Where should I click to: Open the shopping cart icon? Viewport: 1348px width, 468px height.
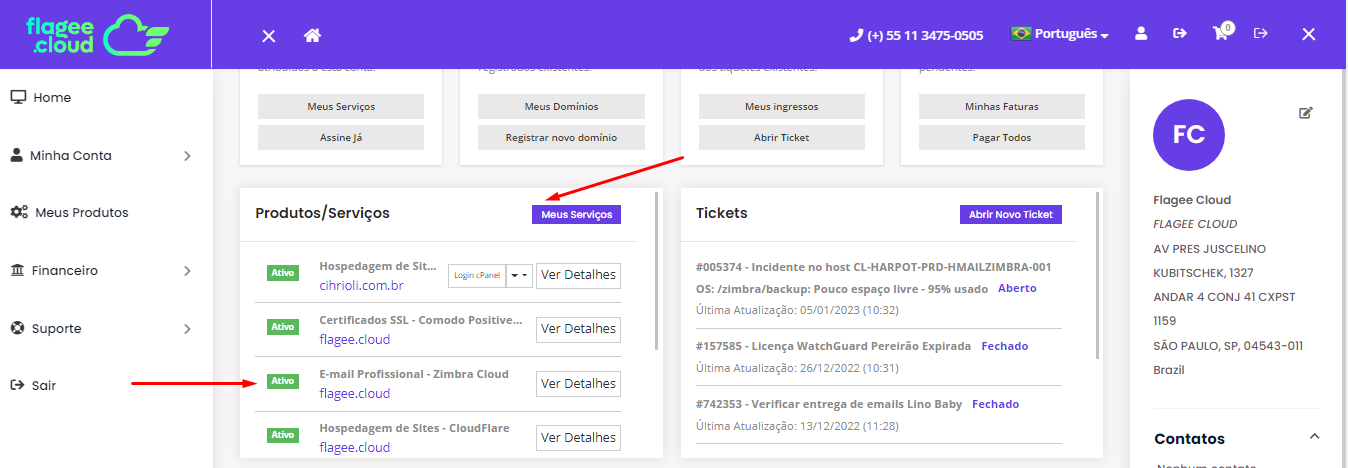click(x=1220, y=34)
